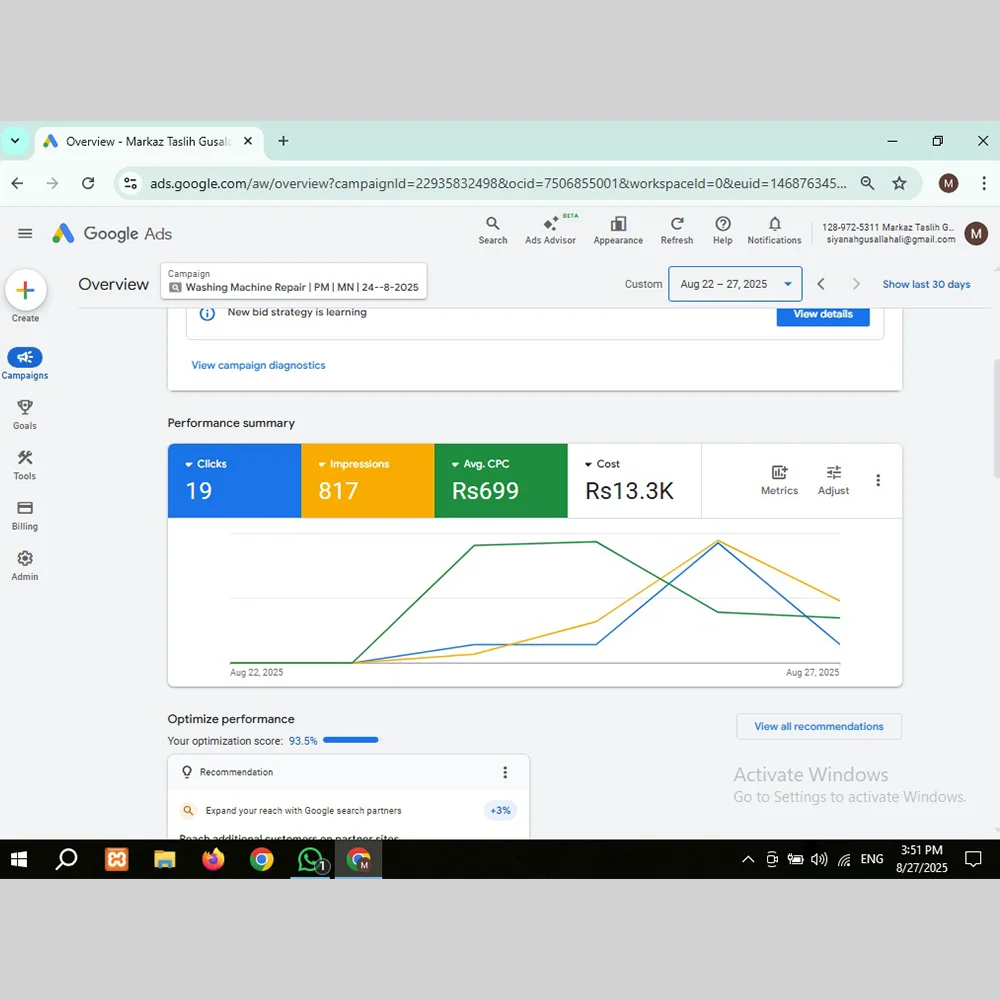Open Ads Advisor beta
This screenshot has height=1000, width=1000.
550,230
